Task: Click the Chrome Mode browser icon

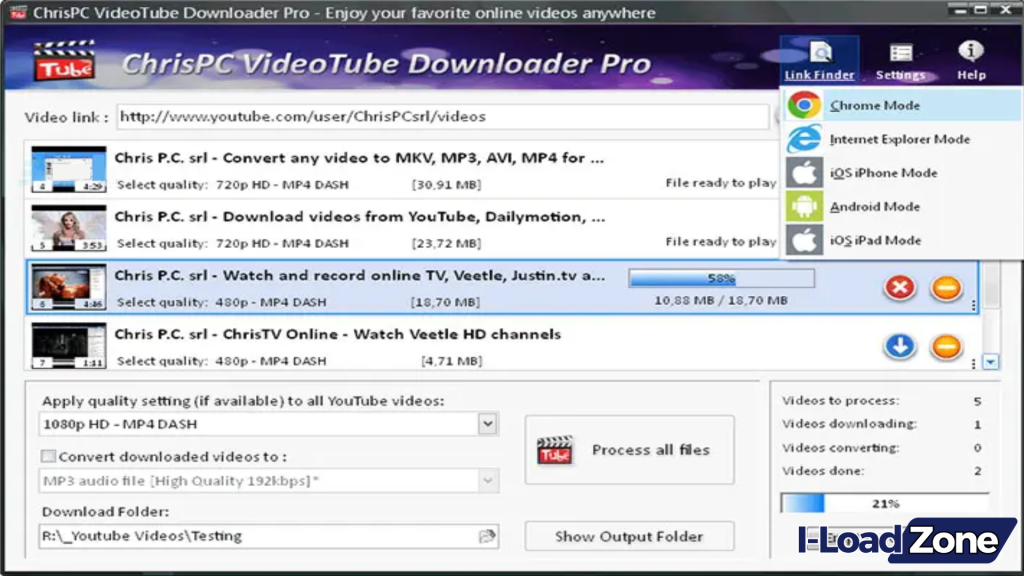Action: 803,104
